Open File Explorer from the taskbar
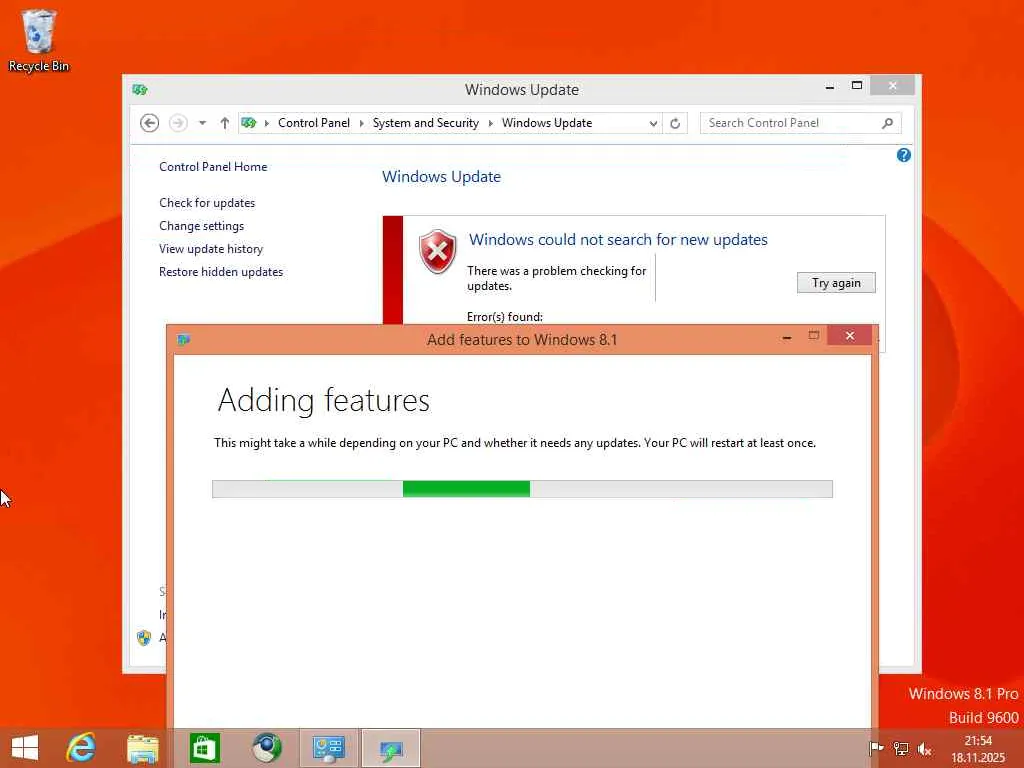This screenshot has height=768, width=1024. tap(142, 748)
